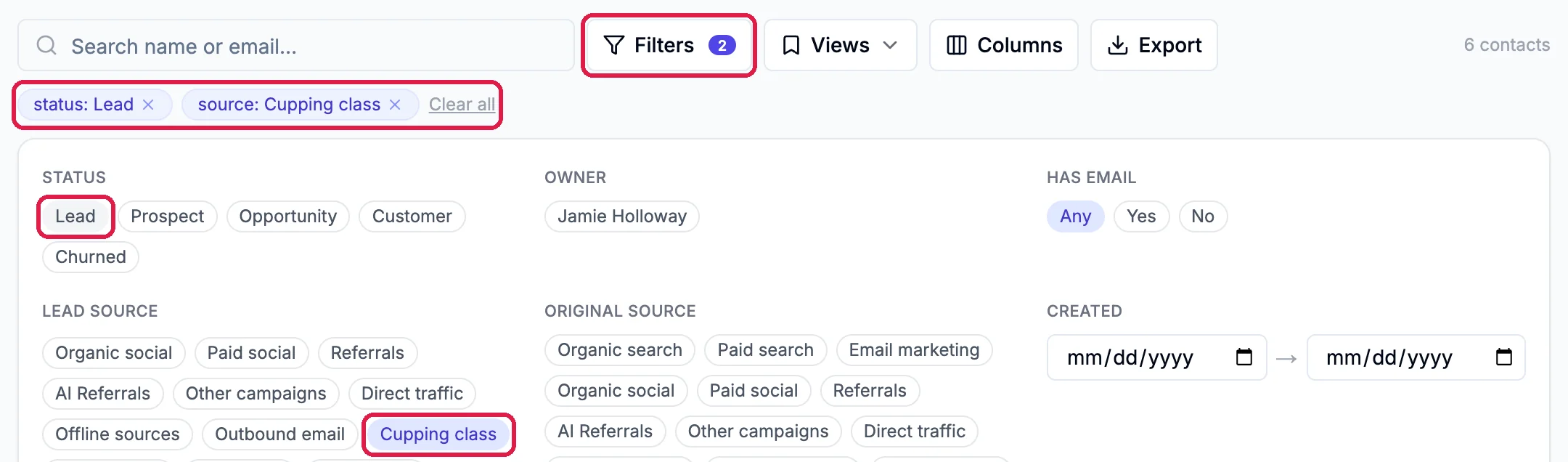Select Yes for Has Email
This screenshot has width=1568, height=462.
[x=1142, y=216]
